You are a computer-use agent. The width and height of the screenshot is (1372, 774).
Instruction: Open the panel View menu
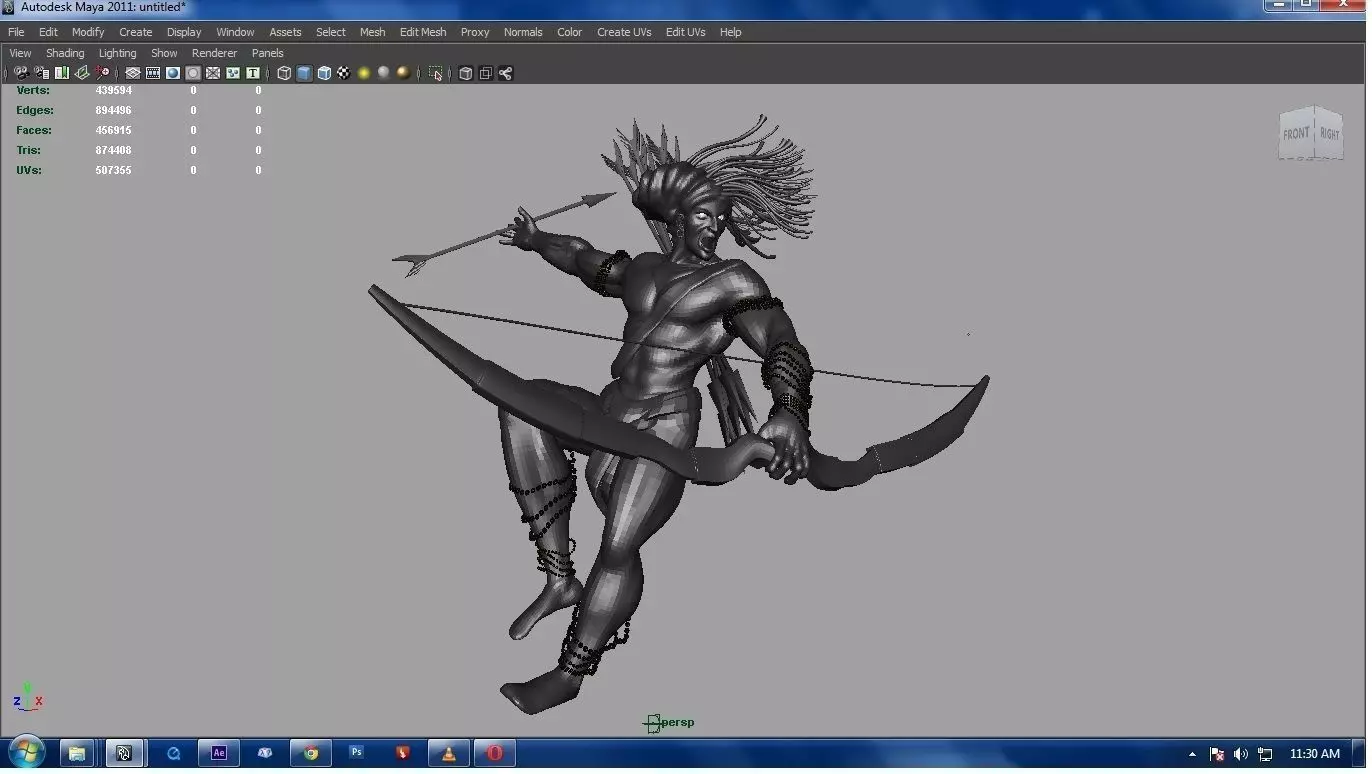point(20,53)
